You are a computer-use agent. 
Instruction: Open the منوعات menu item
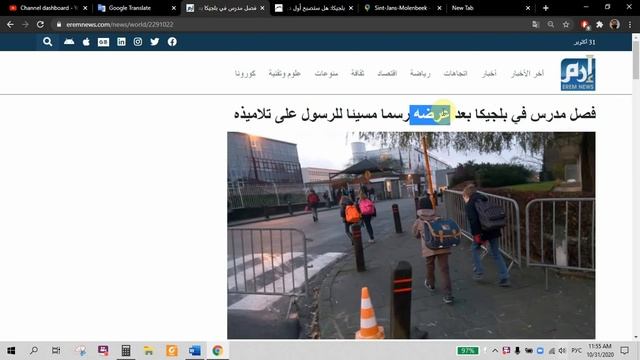tap(326, 73)
